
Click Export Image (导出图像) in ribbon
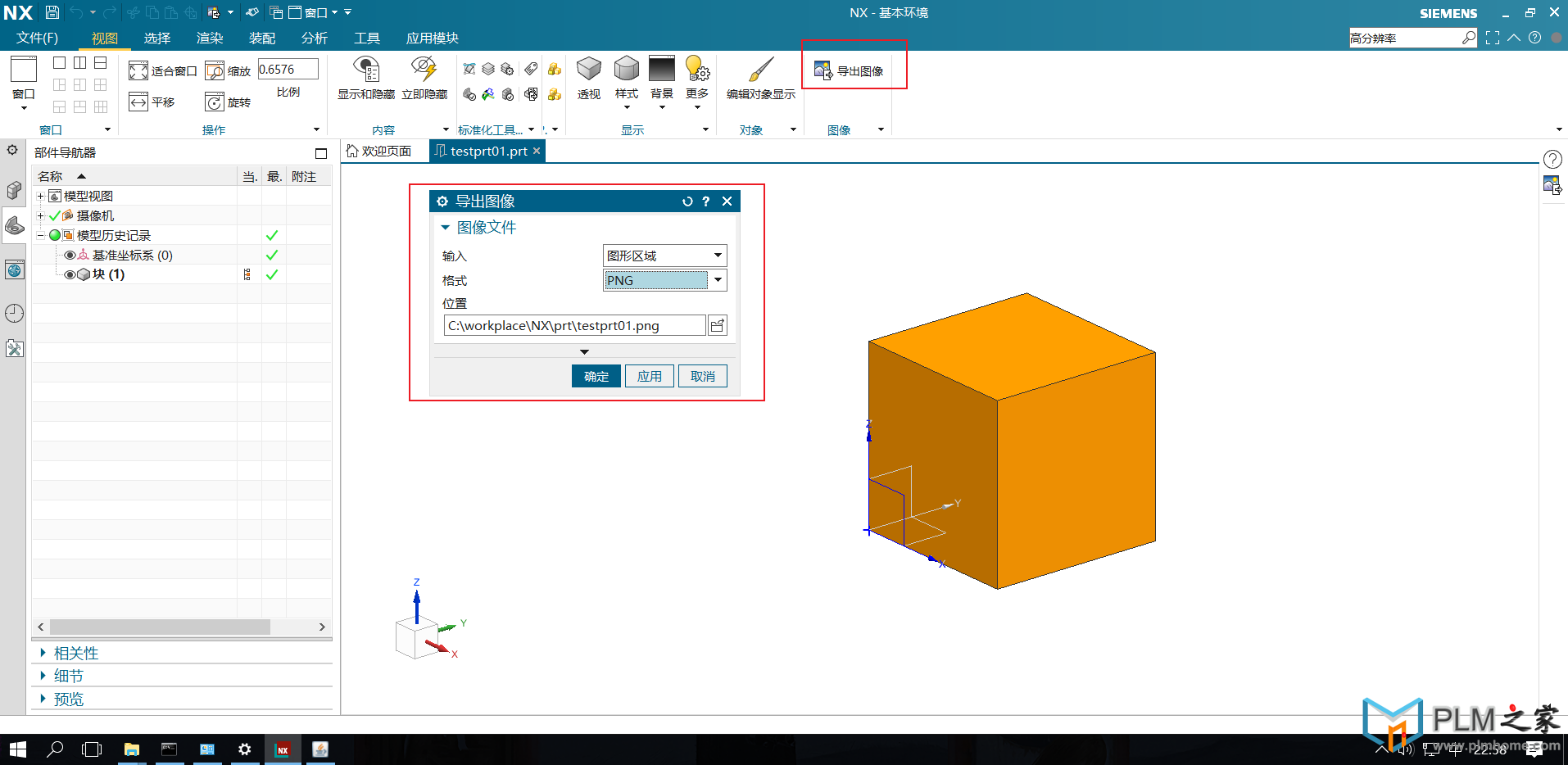click(x=849, y=71)
